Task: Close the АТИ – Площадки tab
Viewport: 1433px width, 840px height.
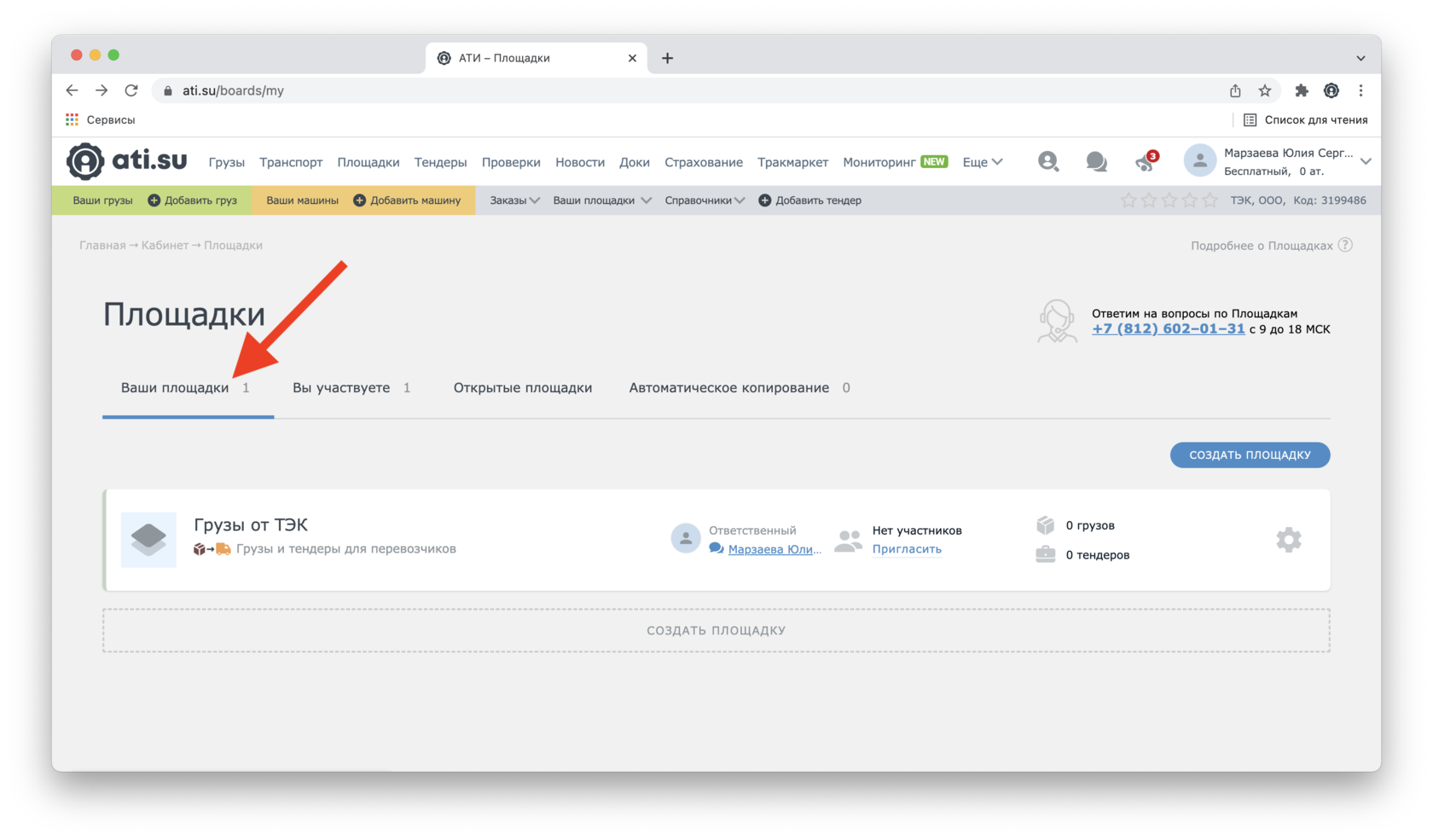Action: pyautogui.click(x=632, y=58)
